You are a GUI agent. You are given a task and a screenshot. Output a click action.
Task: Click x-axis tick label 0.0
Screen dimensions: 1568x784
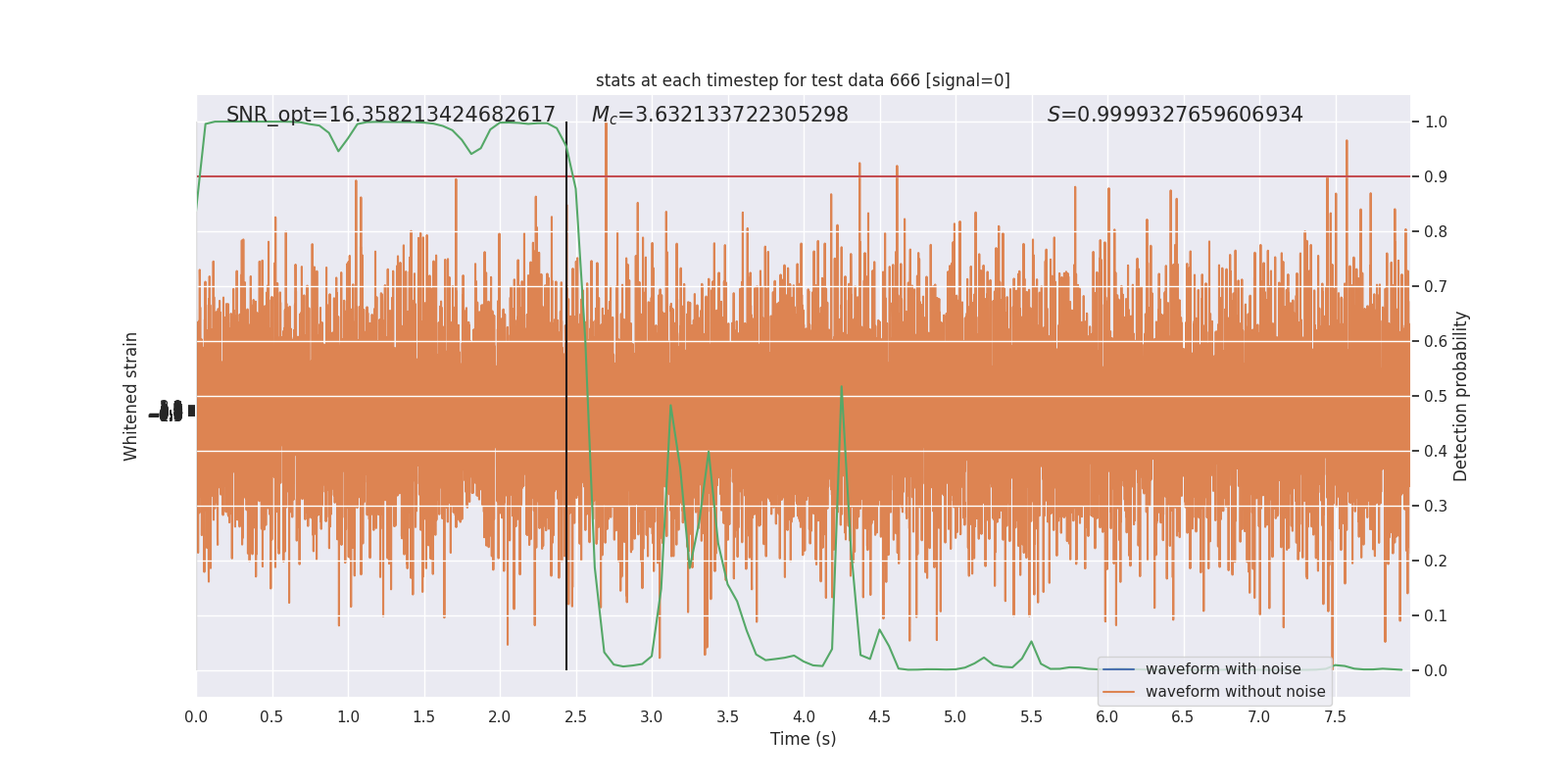tap(196, 717)
